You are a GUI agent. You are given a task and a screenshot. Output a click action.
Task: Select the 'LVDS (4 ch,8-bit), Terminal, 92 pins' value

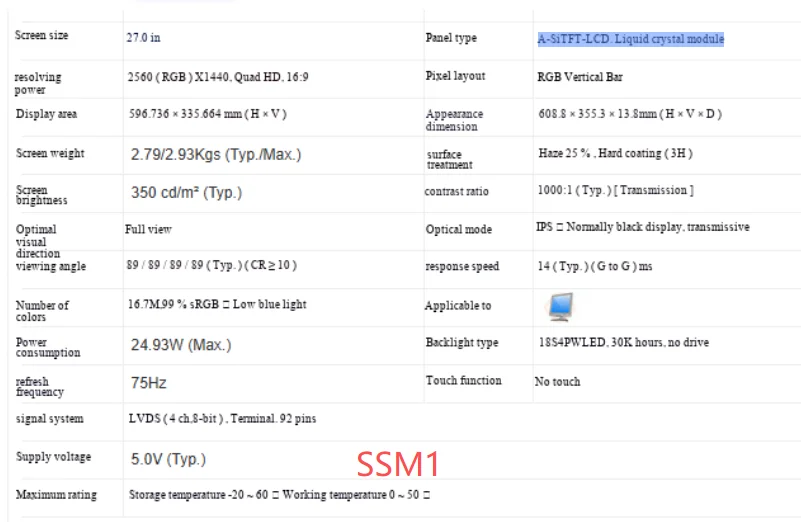click(x=222, y=419)
